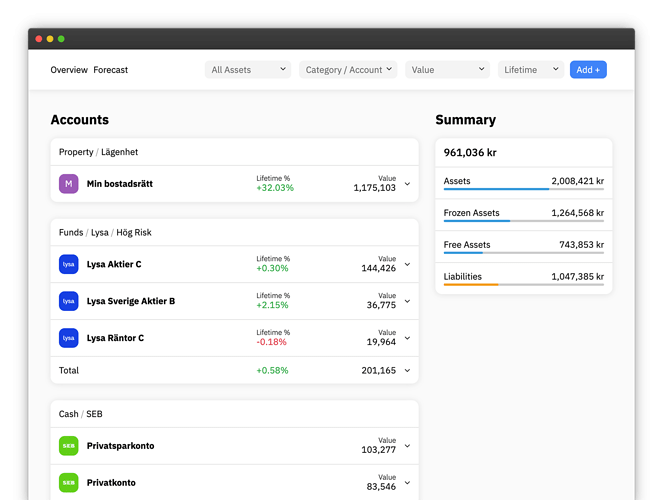Screen dimensions: 663x500
Task: Expand the Funds Total row chevron
Action: pyautogui.click(x=407, y=371)
